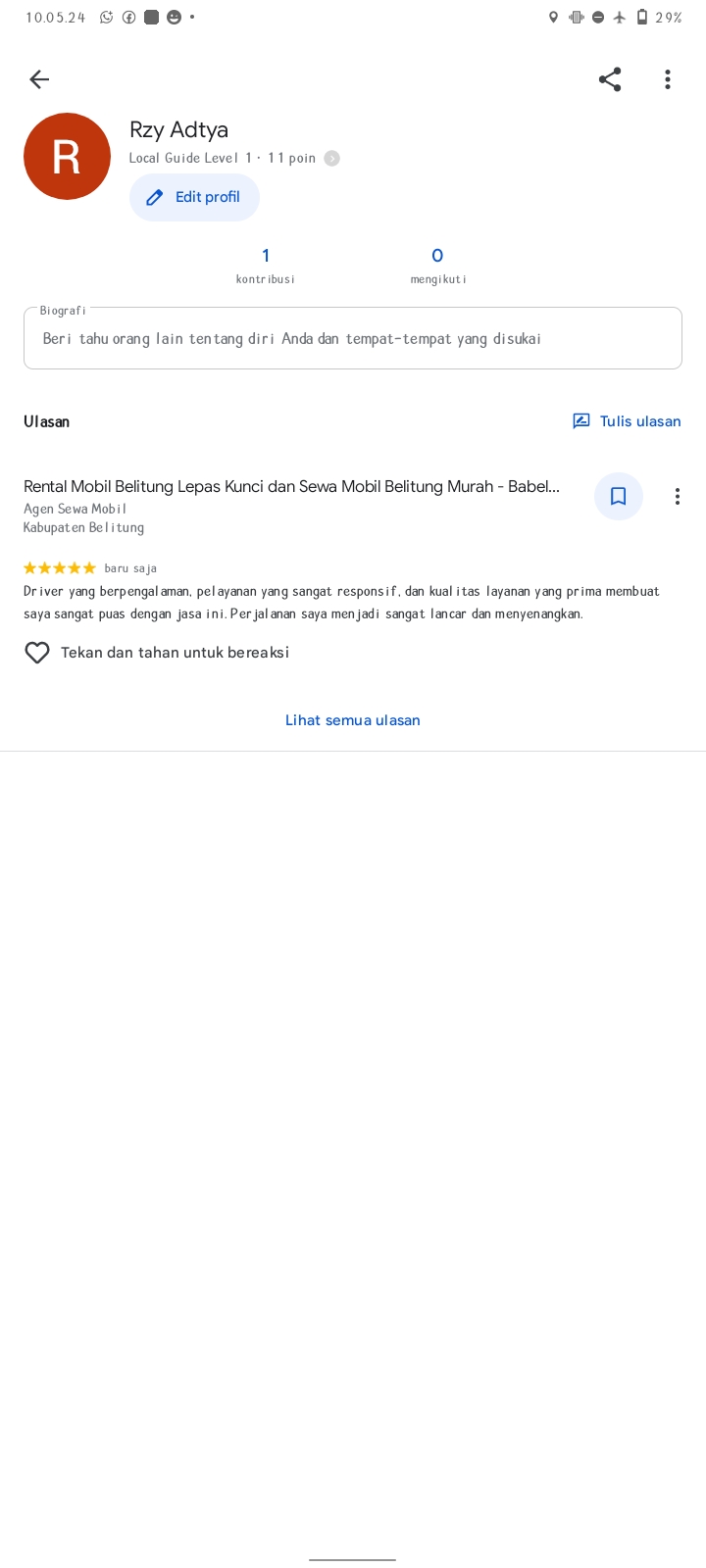Open the top-right profile overflow menu

coord(668,79)
